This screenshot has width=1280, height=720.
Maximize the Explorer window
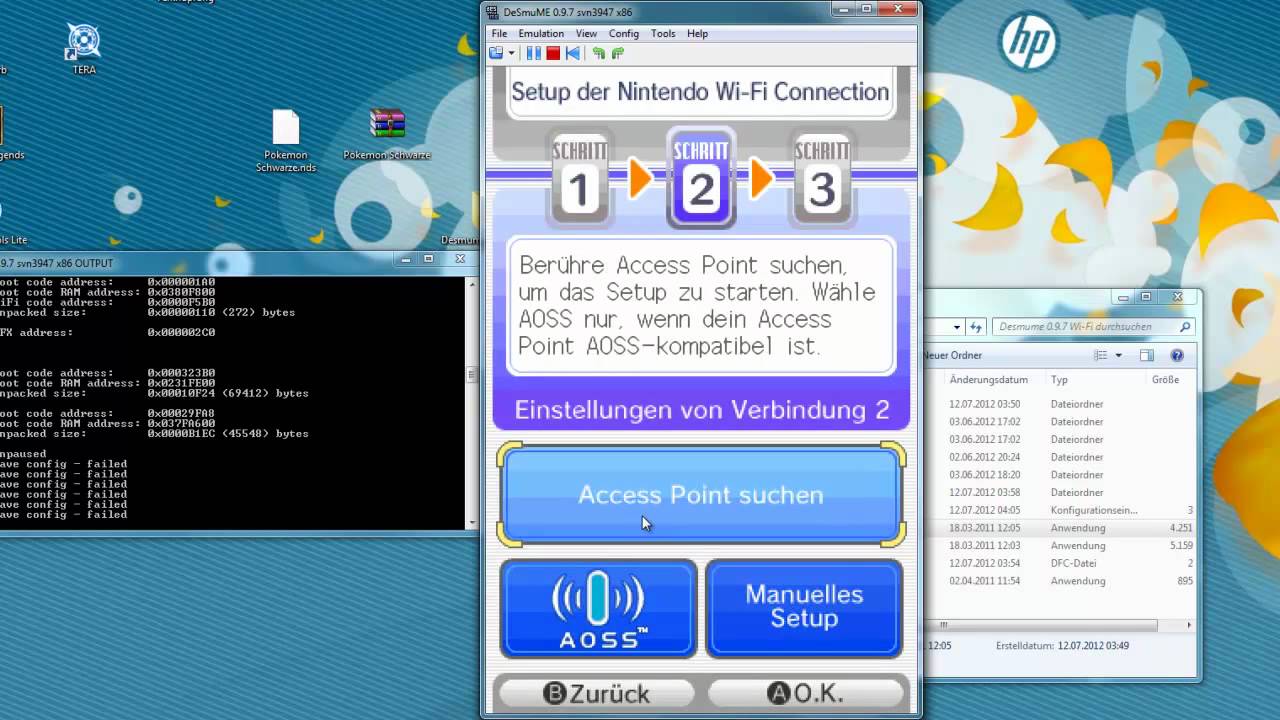click(1146, 297)
